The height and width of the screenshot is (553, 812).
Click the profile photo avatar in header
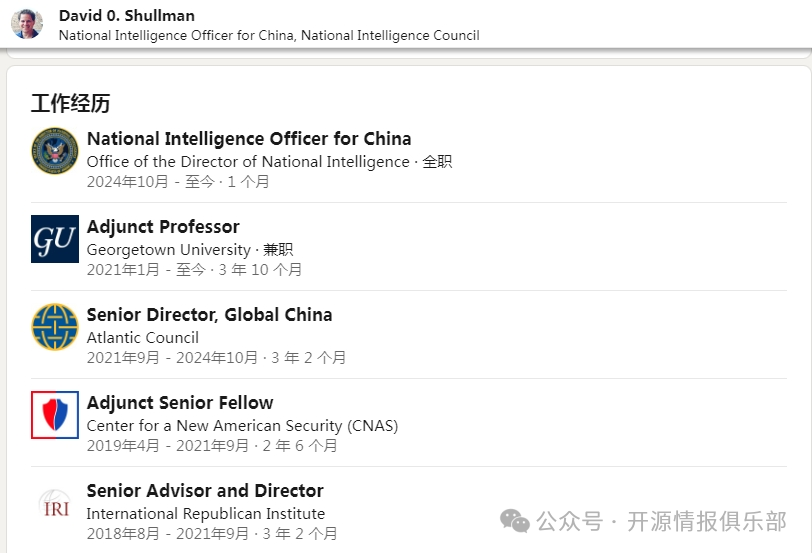[x=27, y=24]
